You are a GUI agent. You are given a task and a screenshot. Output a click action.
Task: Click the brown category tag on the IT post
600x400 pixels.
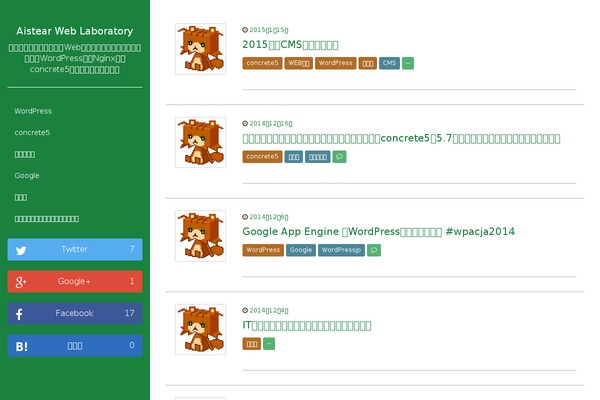(251, 344)
